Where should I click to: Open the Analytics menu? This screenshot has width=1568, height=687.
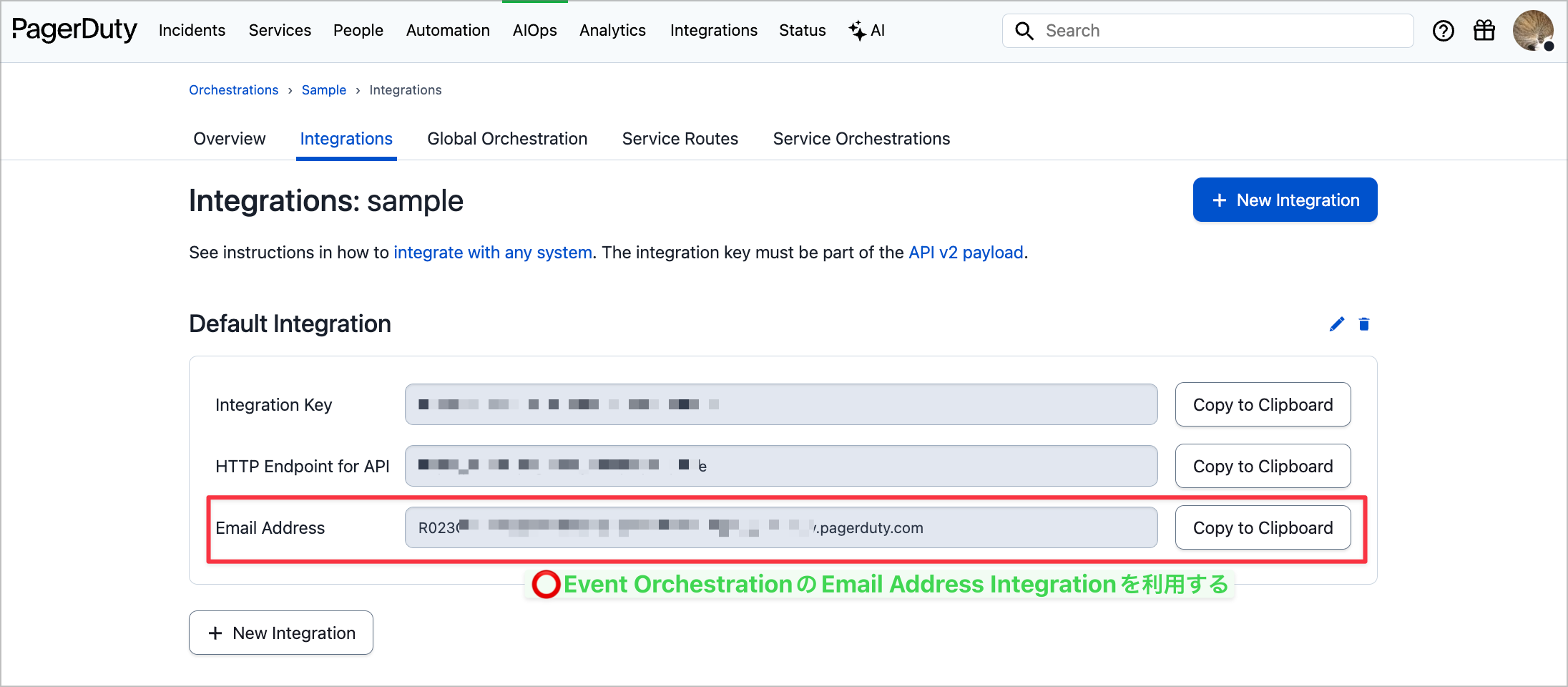[612, 31]
